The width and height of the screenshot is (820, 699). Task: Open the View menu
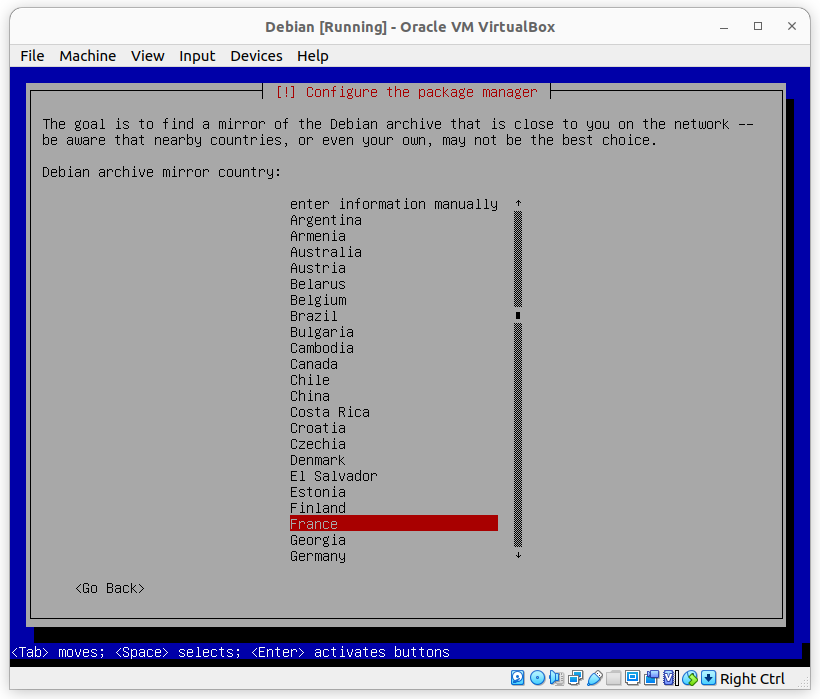[147, 56]
